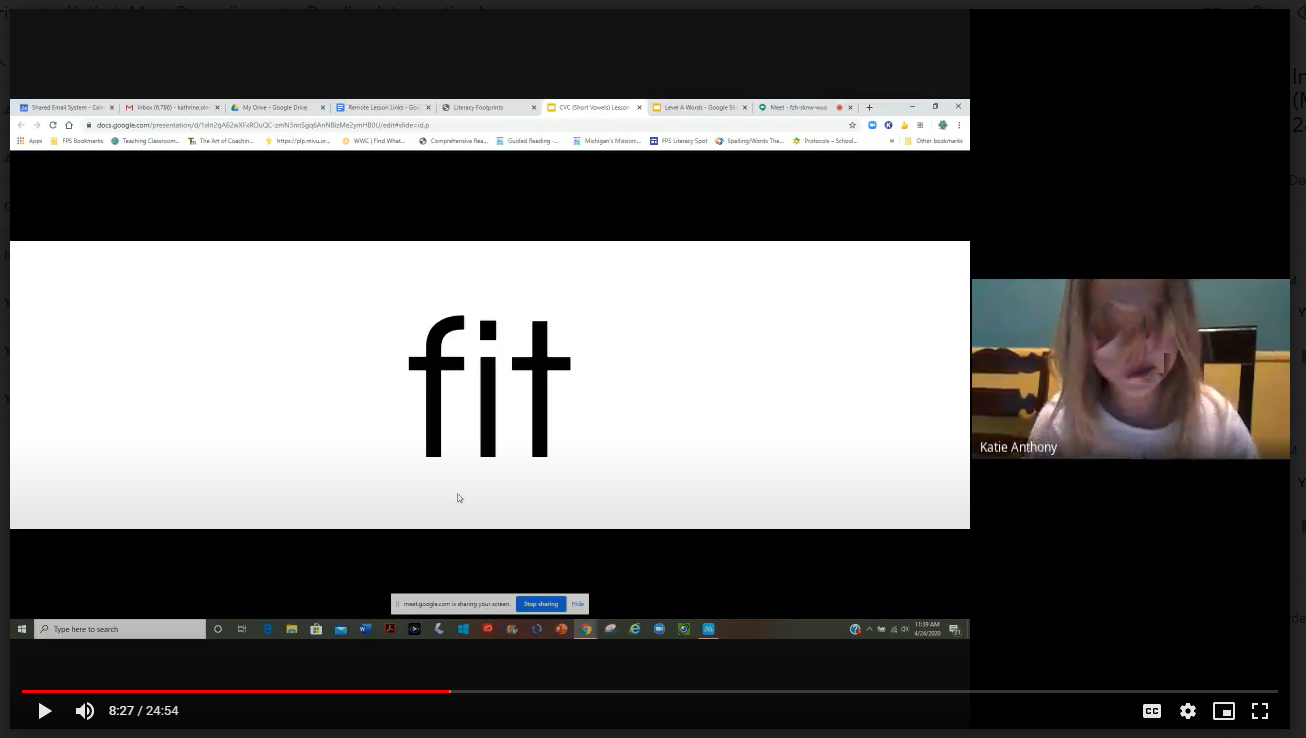Viewport: 1306px width, 738px height.
Task: Open the Windows Start menu
Action: [x=21, y=629]
